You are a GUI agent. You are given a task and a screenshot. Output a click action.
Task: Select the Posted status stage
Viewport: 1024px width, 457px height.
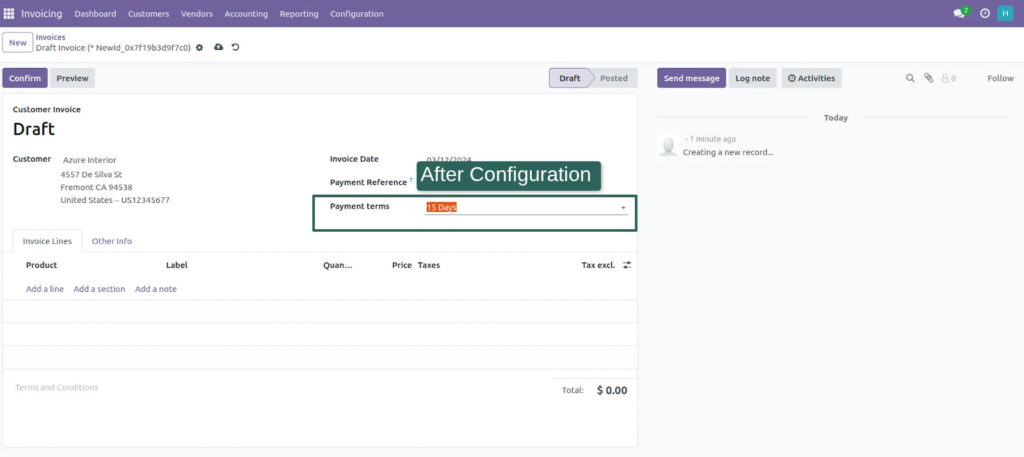click(613, 78)
